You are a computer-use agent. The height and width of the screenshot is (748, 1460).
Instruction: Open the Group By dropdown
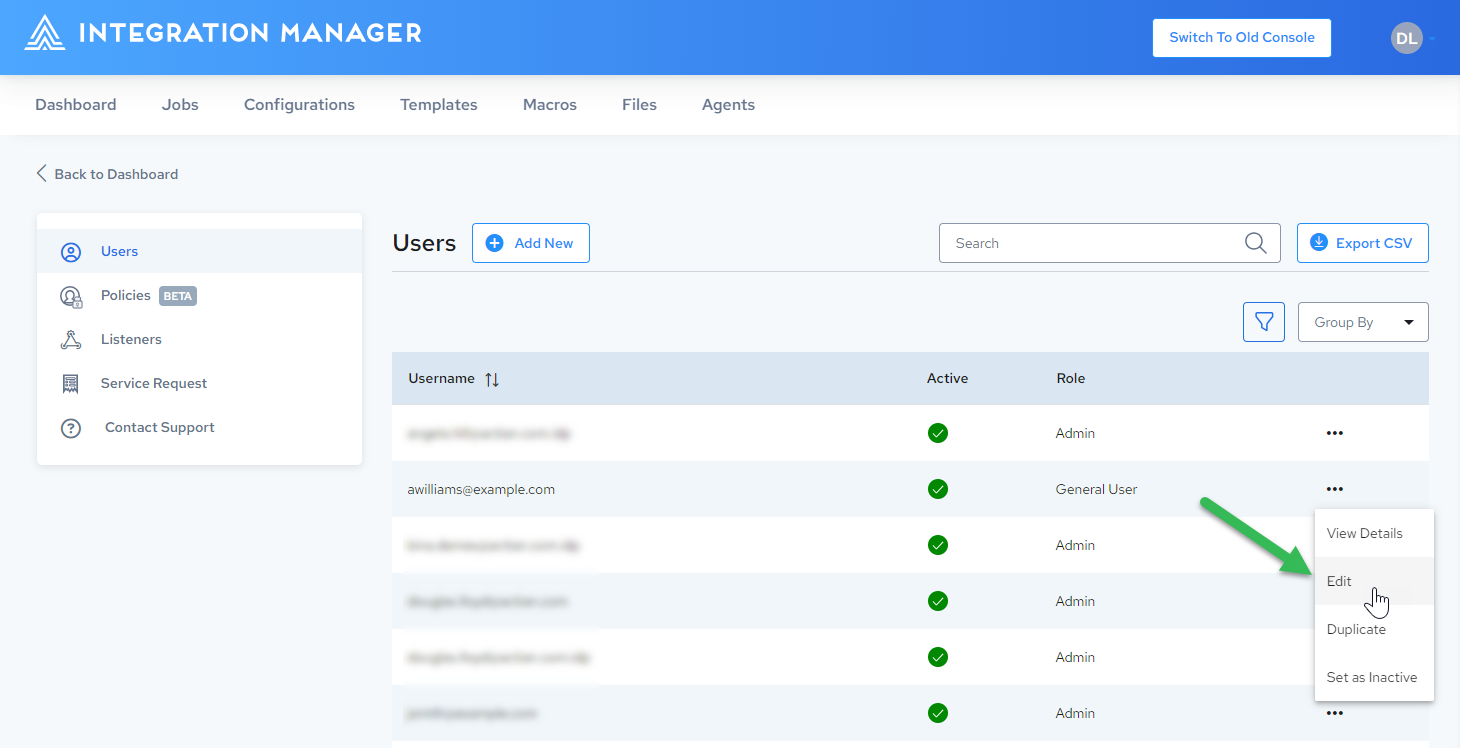tap(1363, 322)
